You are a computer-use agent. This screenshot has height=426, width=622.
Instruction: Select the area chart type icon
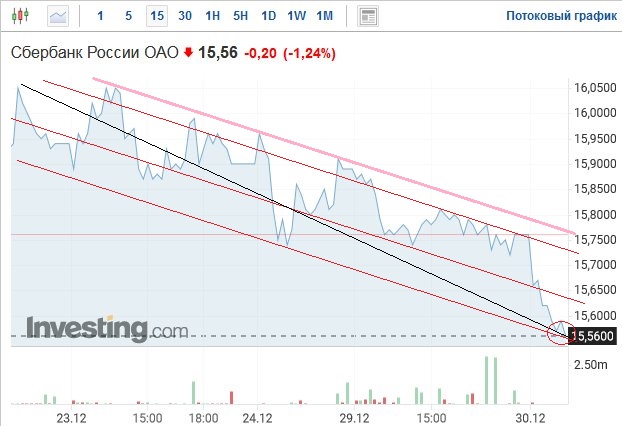58,16
